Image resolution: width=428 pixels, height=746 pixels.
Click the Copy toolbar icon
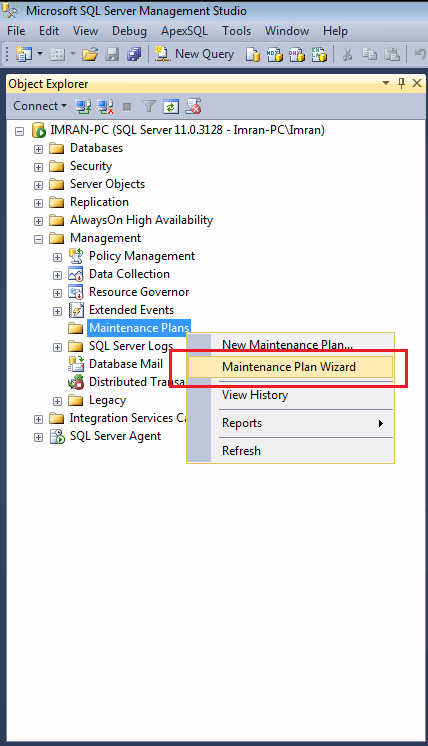click(370, 54)
